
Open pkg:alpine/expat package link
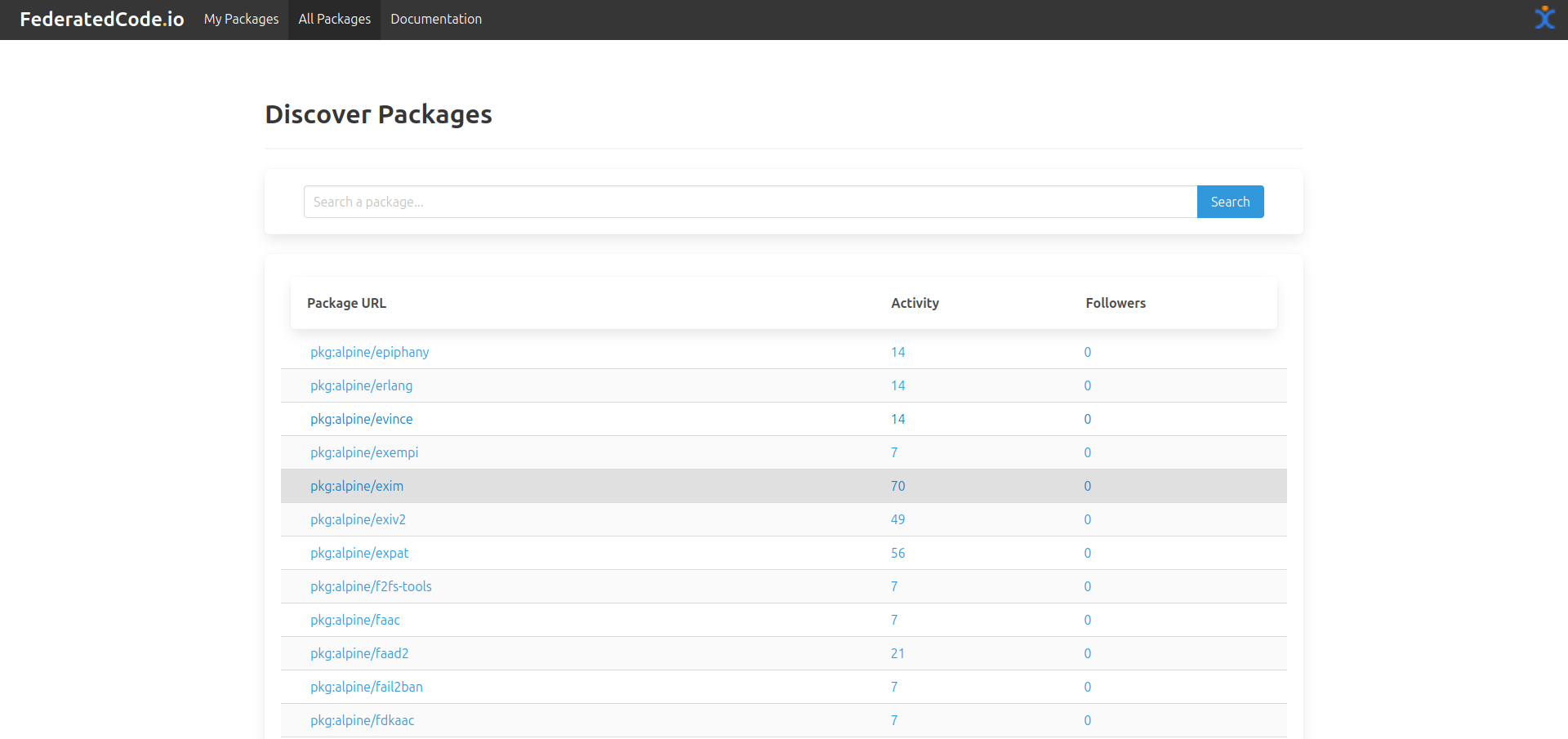(x=359, y=553)
